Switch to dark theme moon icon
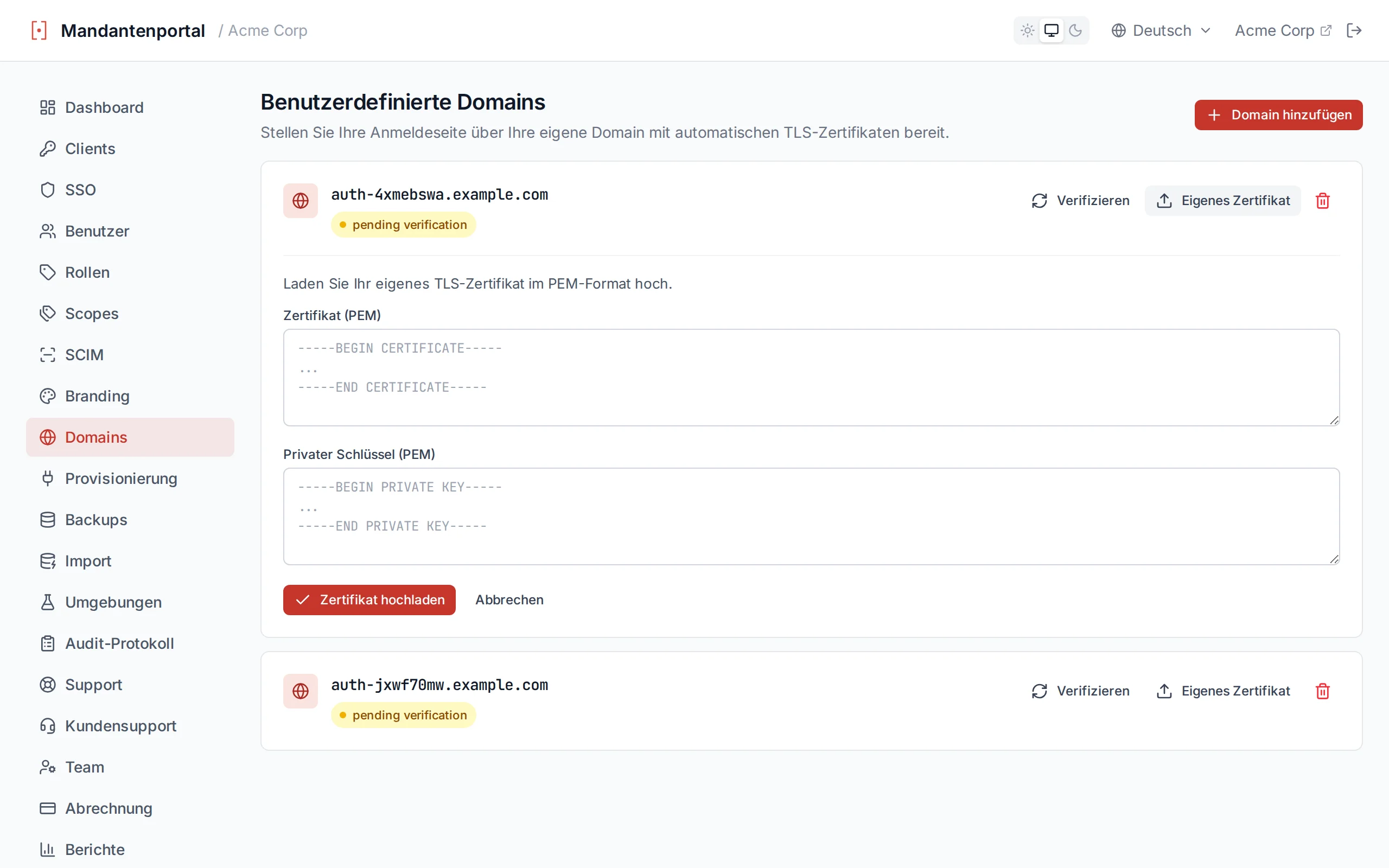The image size is (1389, 868). (x=1075, y=30)
